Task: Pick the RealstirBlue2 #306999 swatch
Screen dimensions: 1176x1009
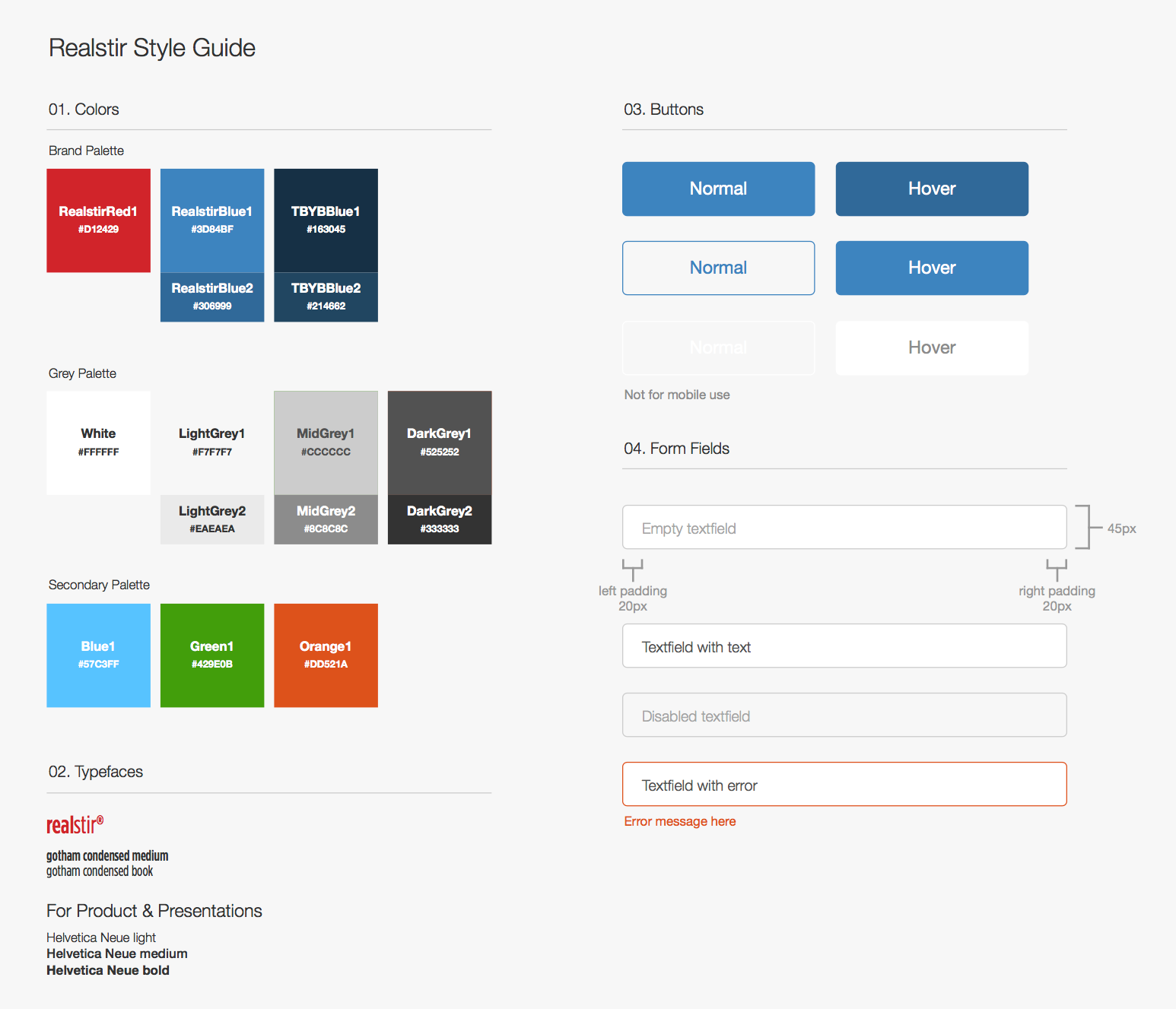Action: 212,297
